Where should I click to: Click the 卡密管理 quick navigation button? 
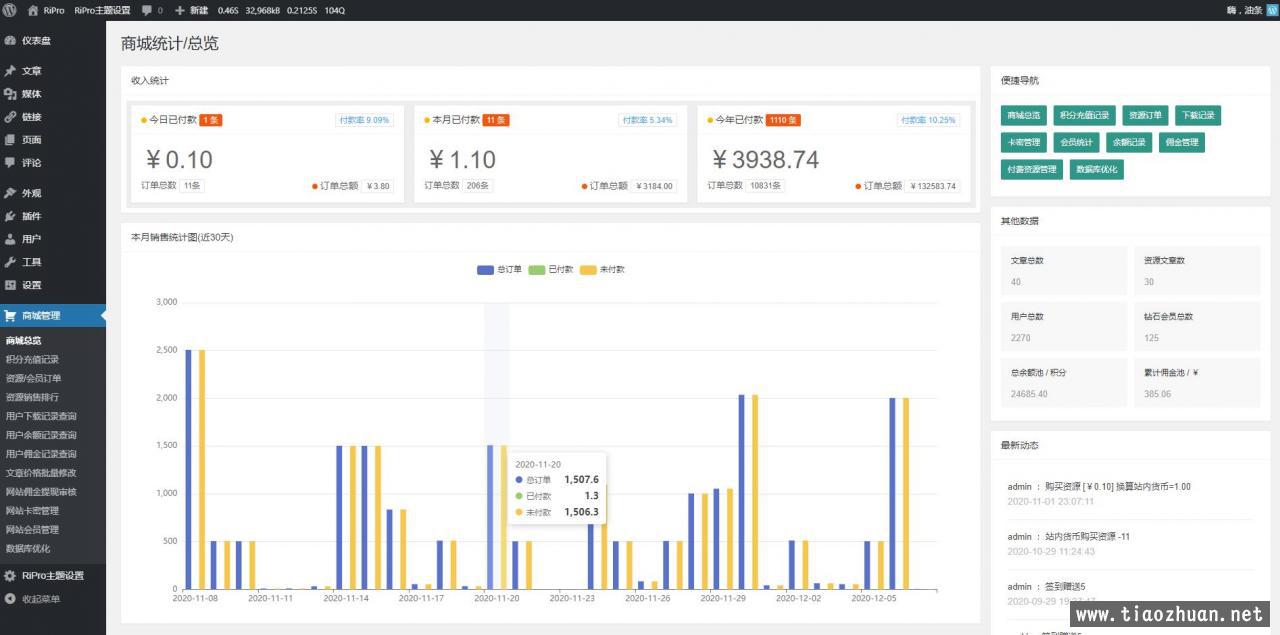click(x=1024, y=142)
